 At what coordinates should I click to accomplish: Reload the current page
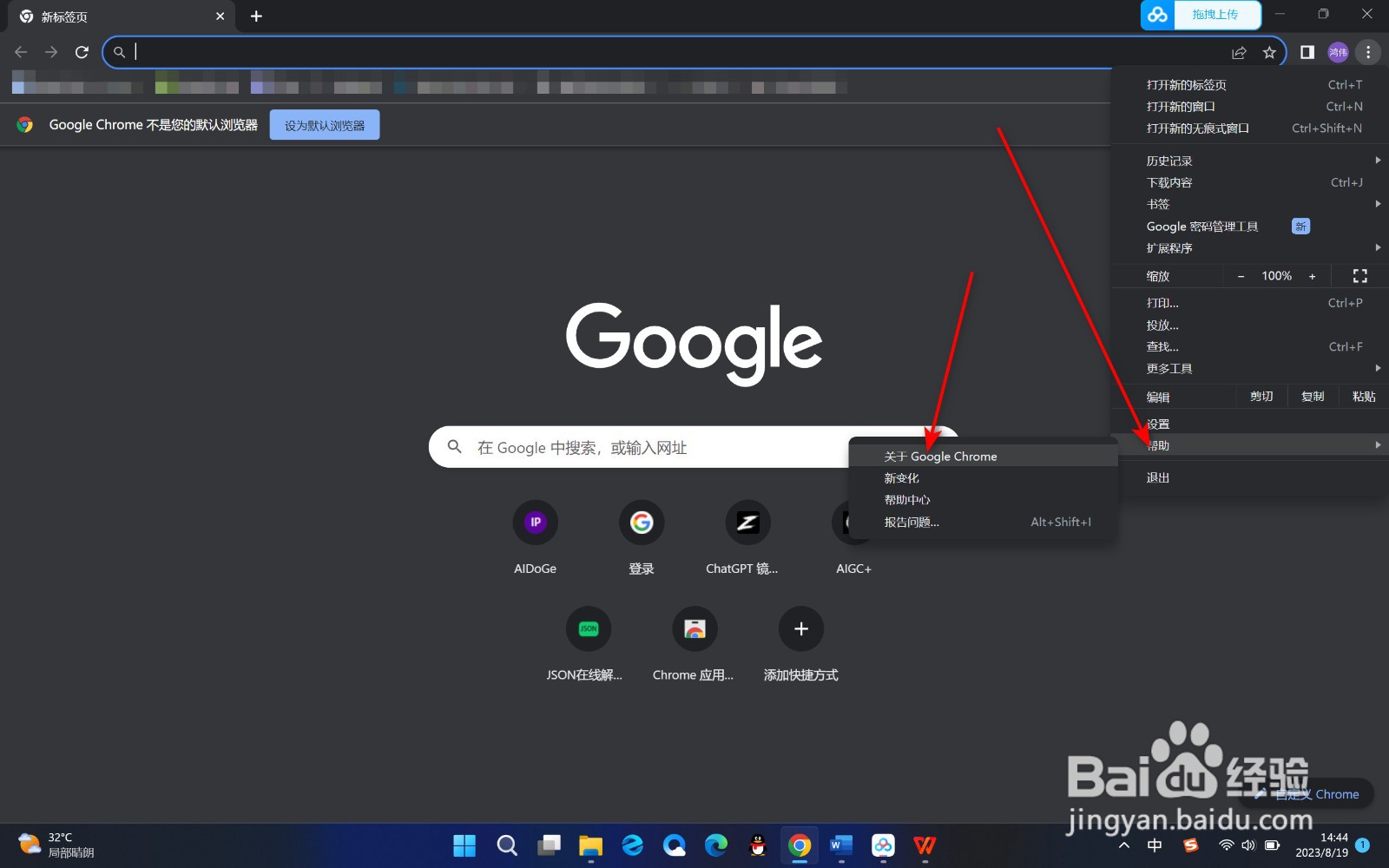click(82, 52)
